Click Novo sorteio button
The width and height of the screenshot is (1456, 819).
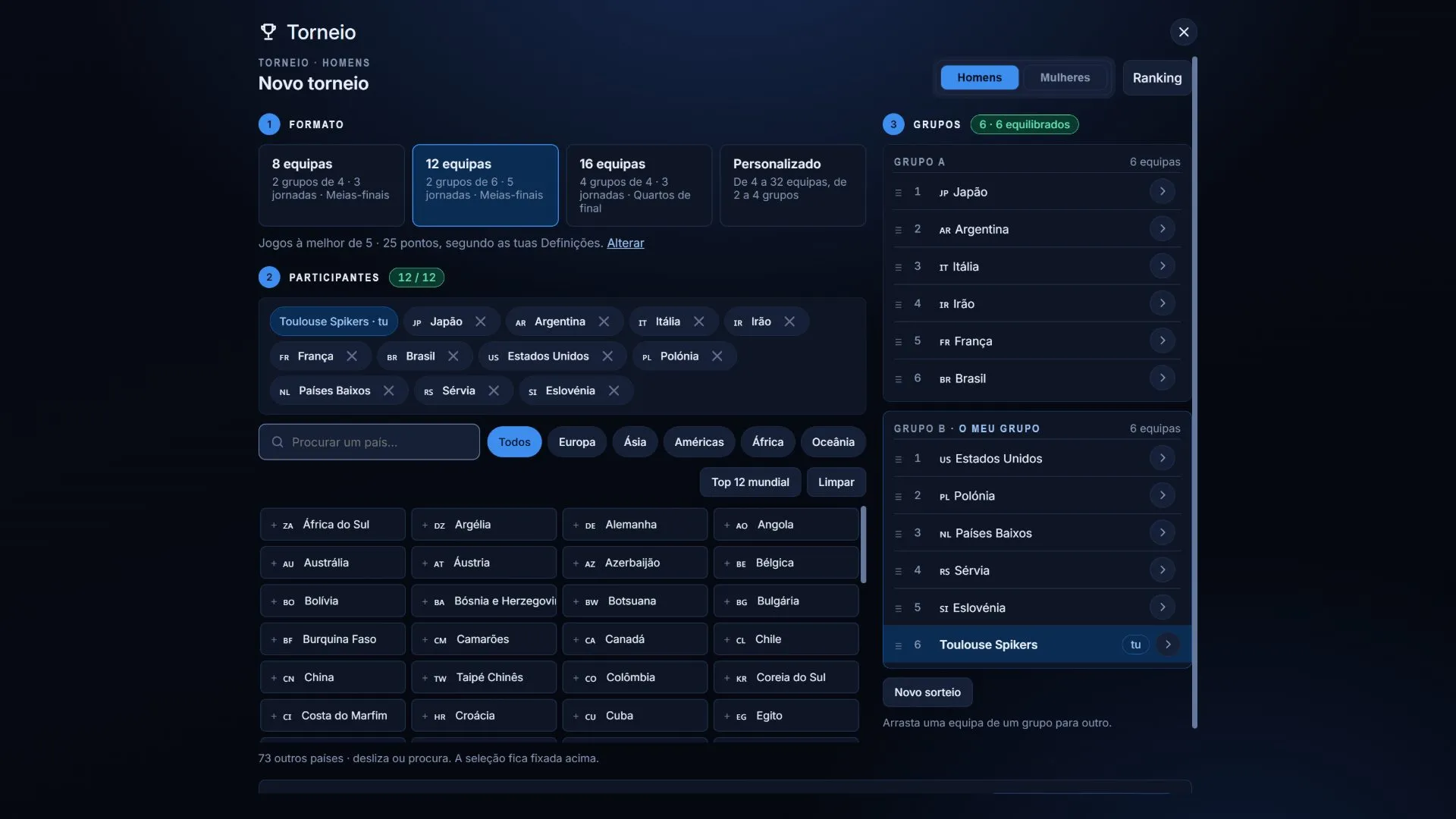(x=927, y=692)
